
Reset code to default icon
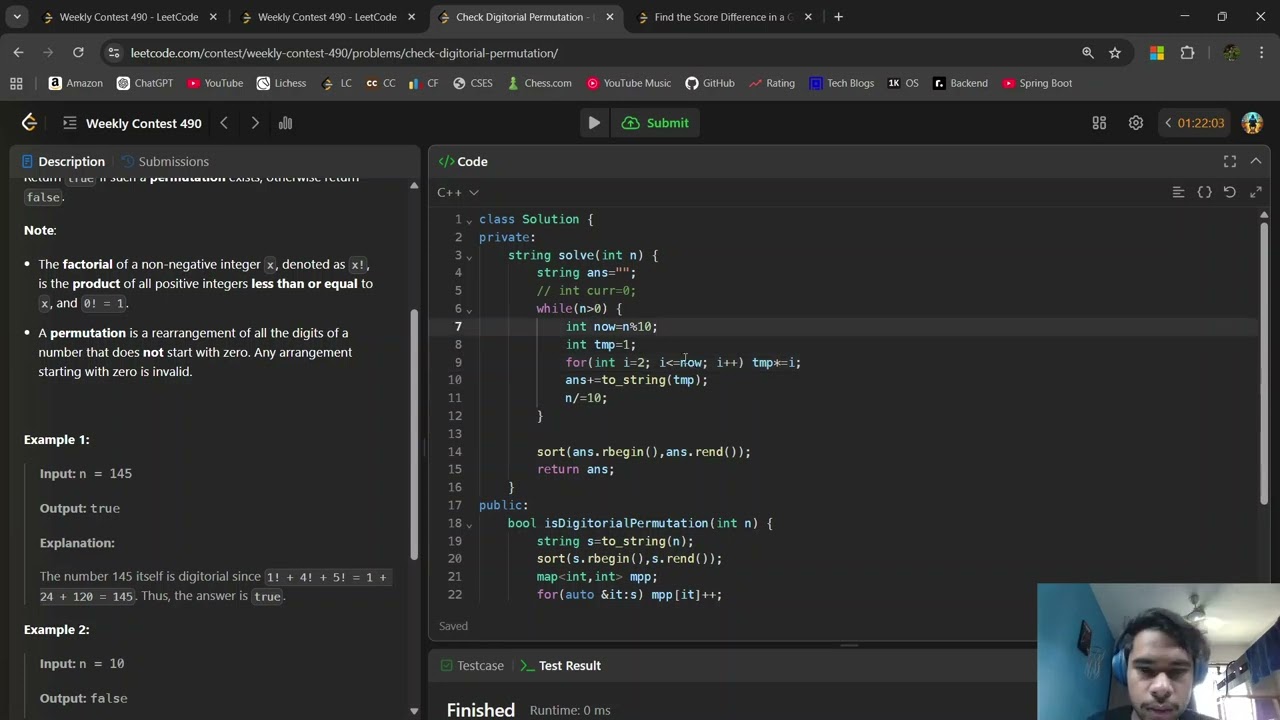click(1230, 192)
